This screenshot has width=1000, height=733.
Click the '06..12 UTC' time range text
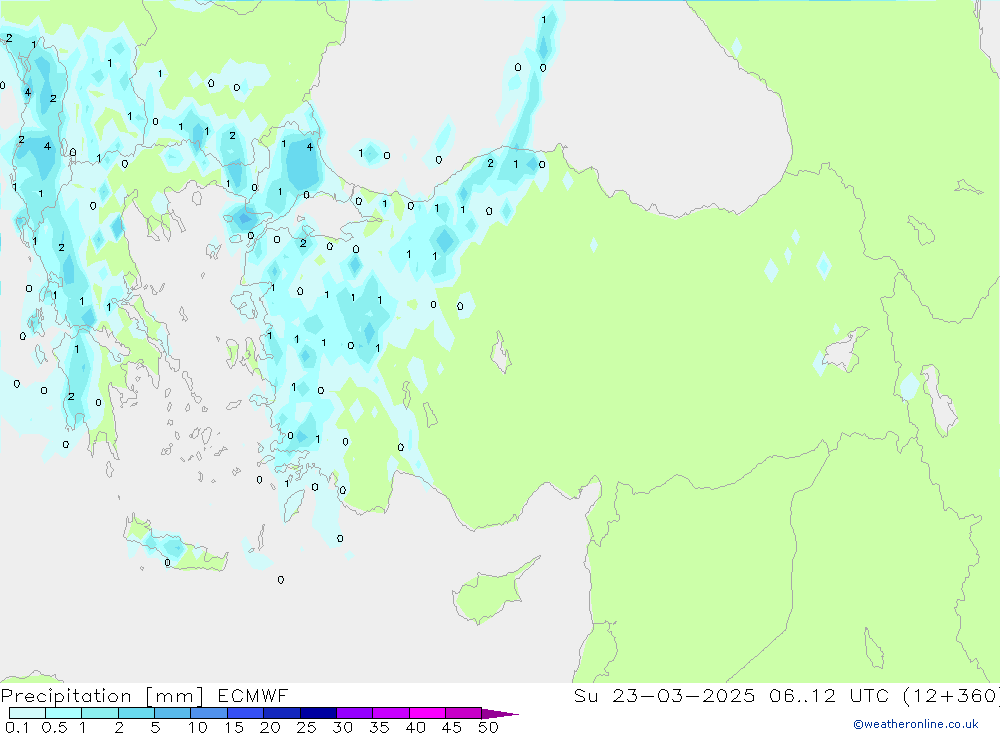coord(829,695)
